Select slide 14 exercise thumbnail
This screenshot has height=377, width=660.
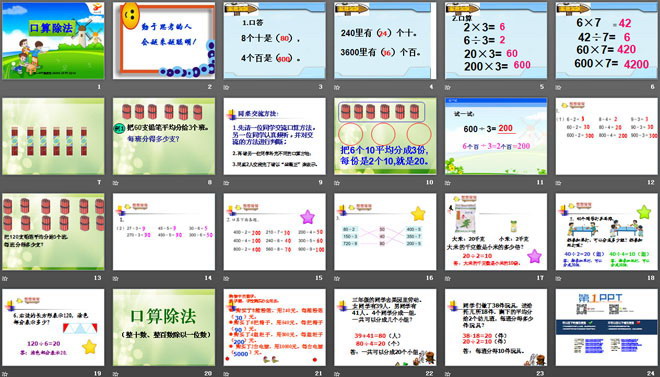164,232
